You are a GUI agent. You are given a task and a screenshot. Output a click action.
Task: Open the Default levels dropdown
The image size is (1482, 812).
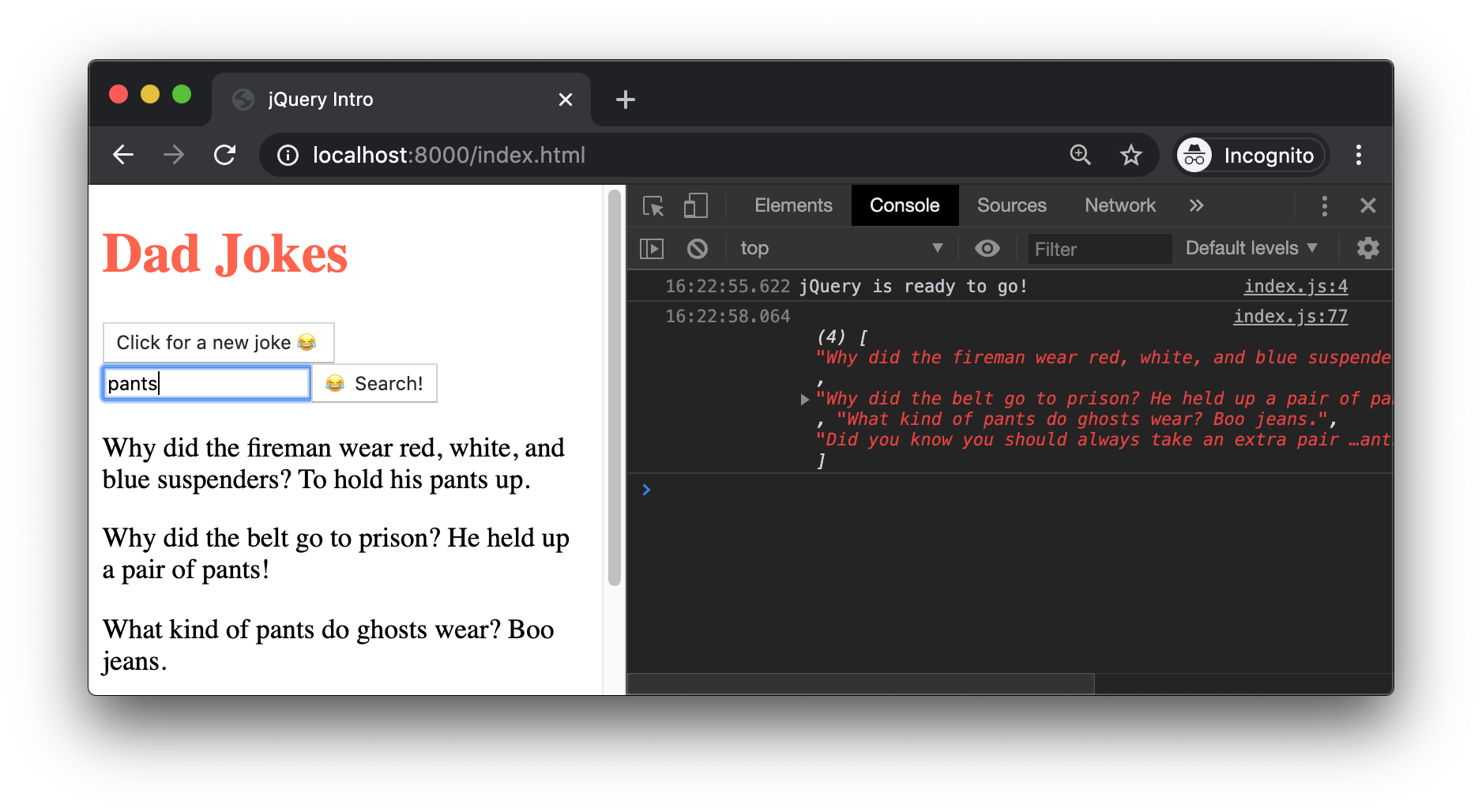coord(1251,248)
